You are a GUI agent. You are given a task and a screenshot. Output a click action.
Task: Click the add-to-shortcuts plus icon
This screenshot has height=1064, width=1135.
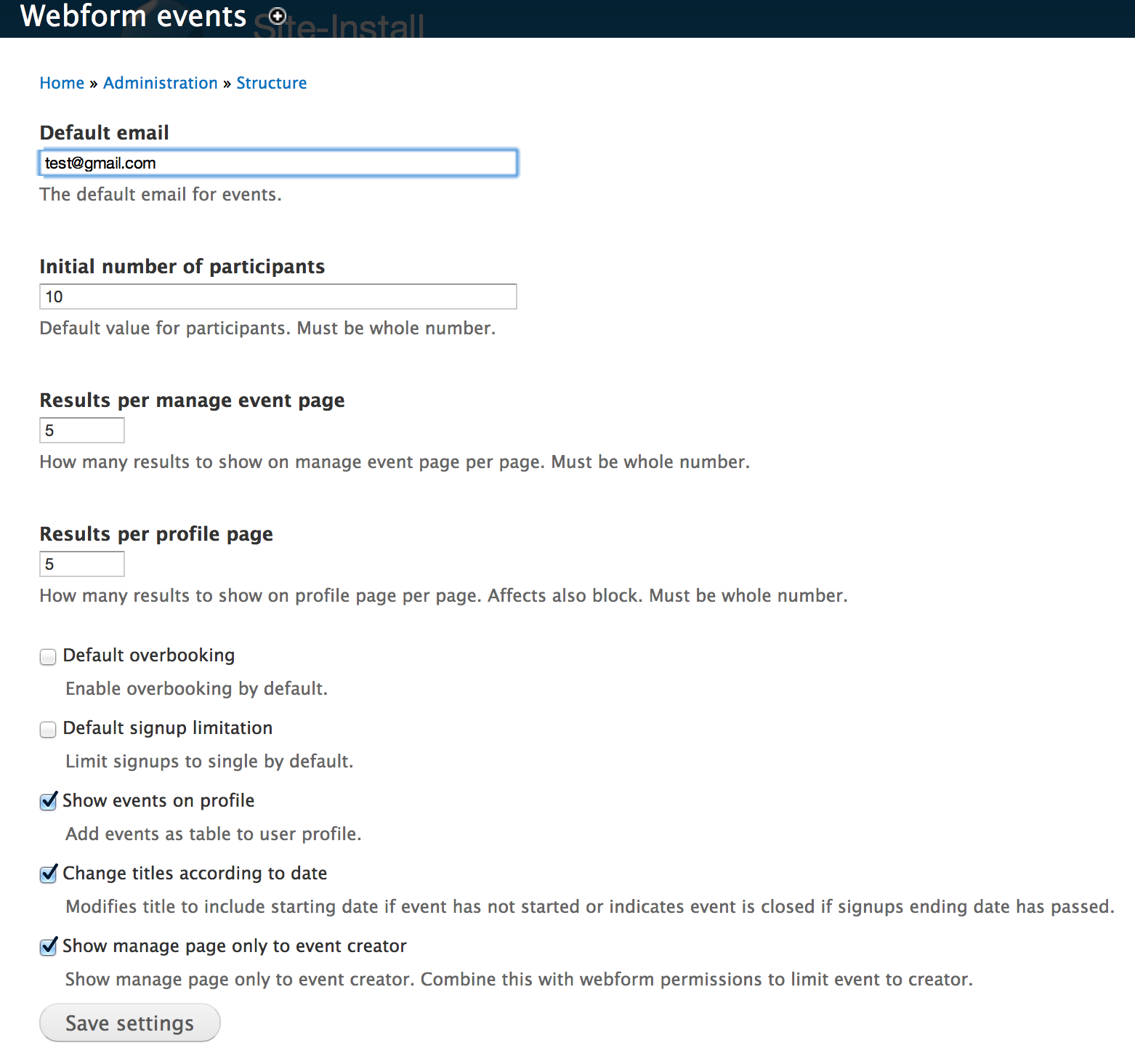click(x=278, y=16)
